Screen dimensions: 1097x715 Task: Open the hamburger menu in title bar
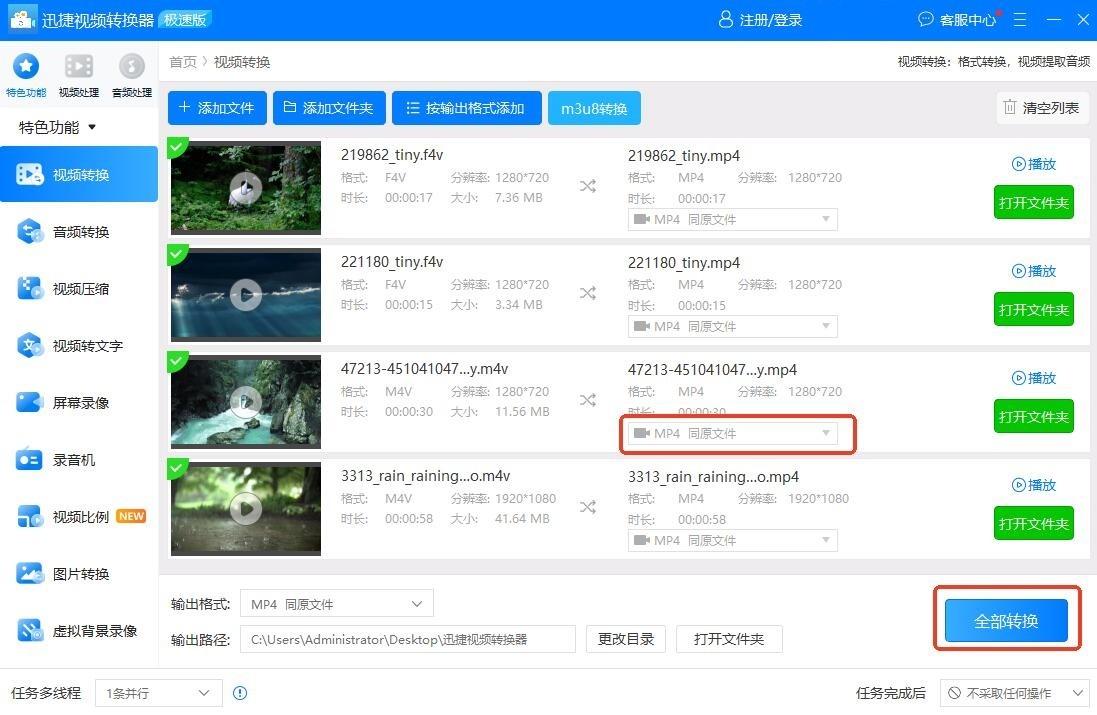click(1020, 20)
